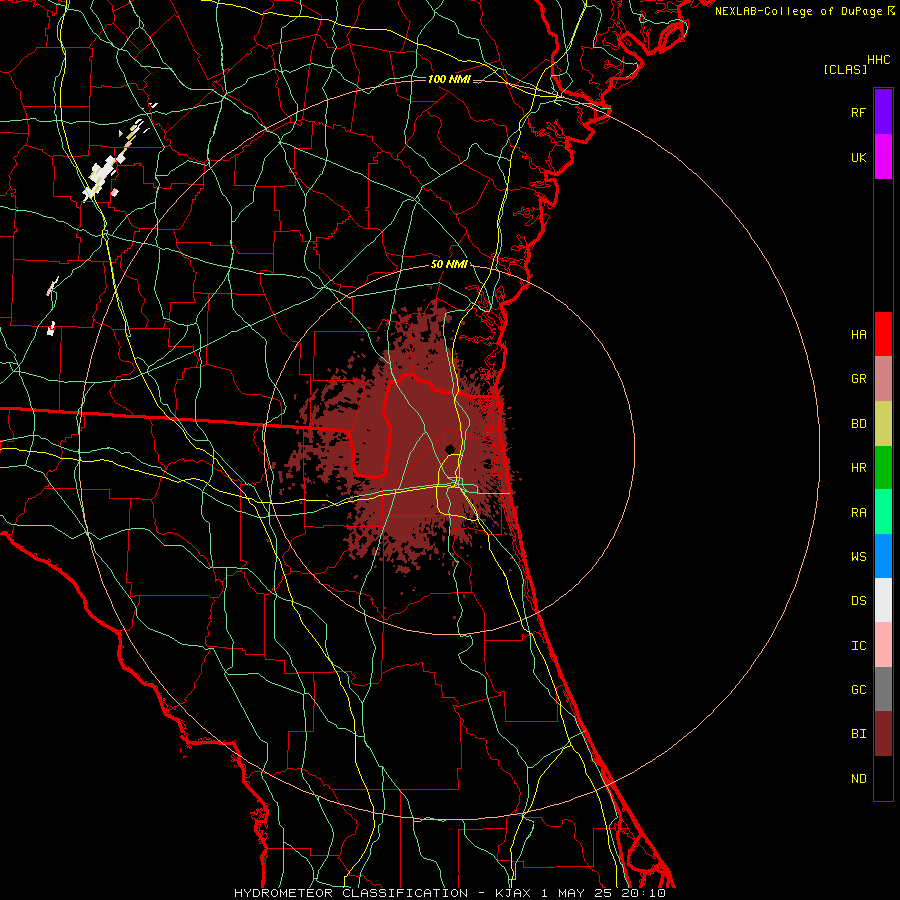Click the WS legend label

pyautogui.click(x=858, y=557)
